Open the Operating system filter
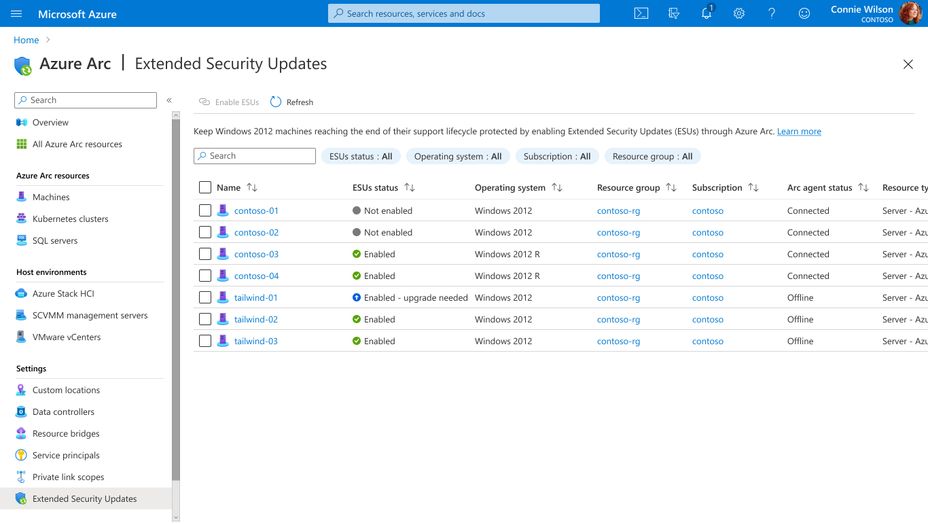This screenshot has width=928, height=524. tap(457, 156)
